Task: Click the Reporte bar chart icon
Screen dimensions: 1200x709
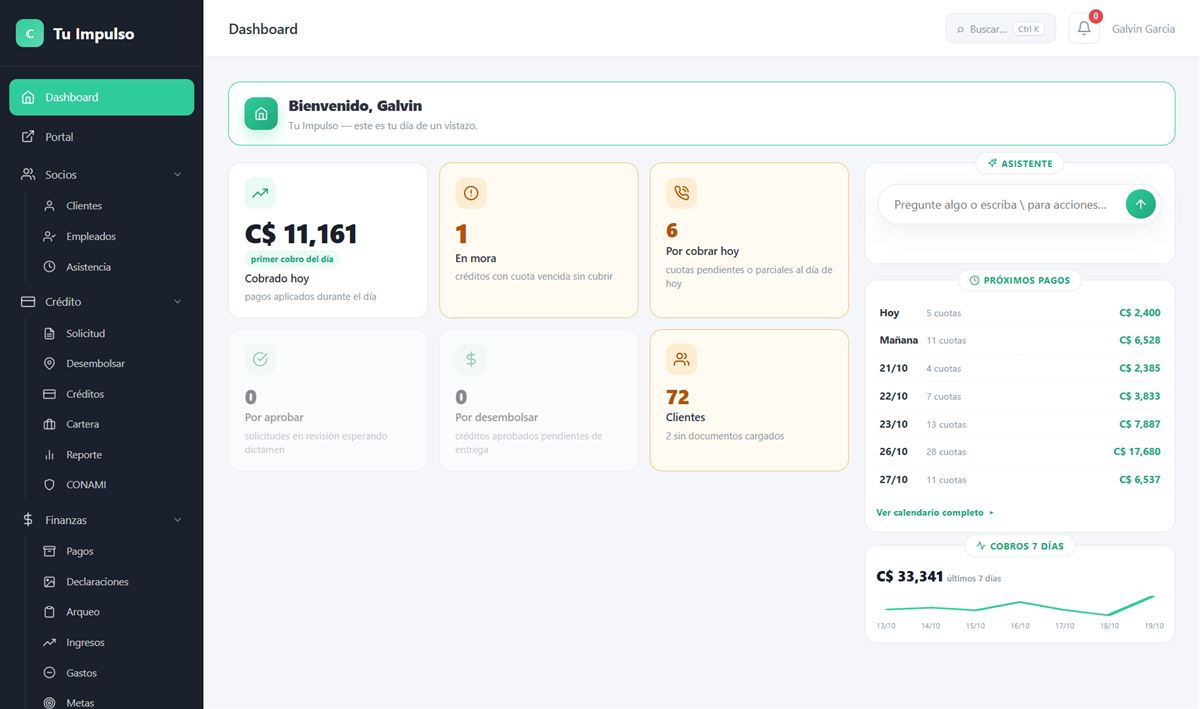Action: click(49, 455)
